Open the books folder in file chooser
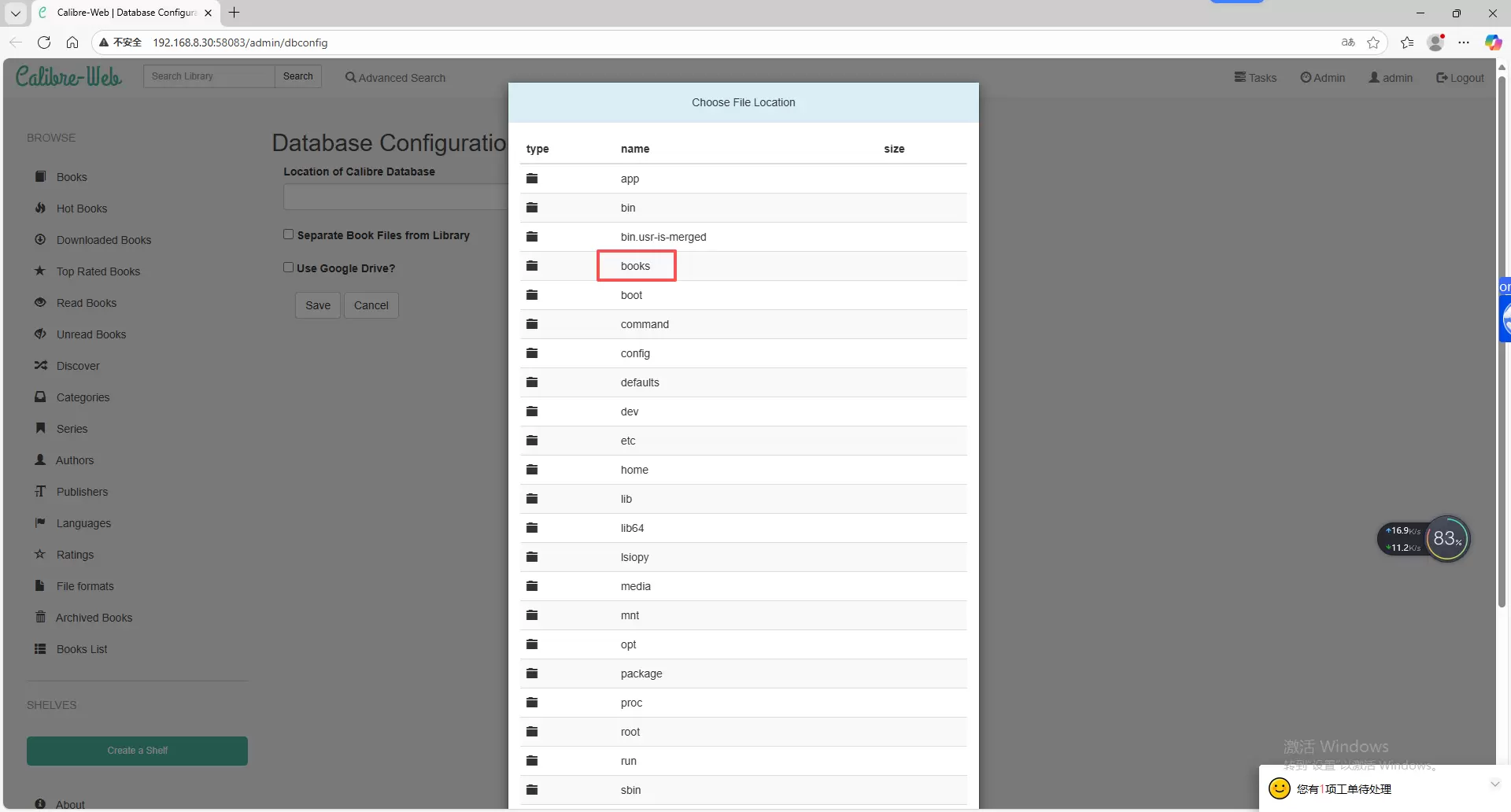This screenshot has width=1511, height=812. [635, 266]
